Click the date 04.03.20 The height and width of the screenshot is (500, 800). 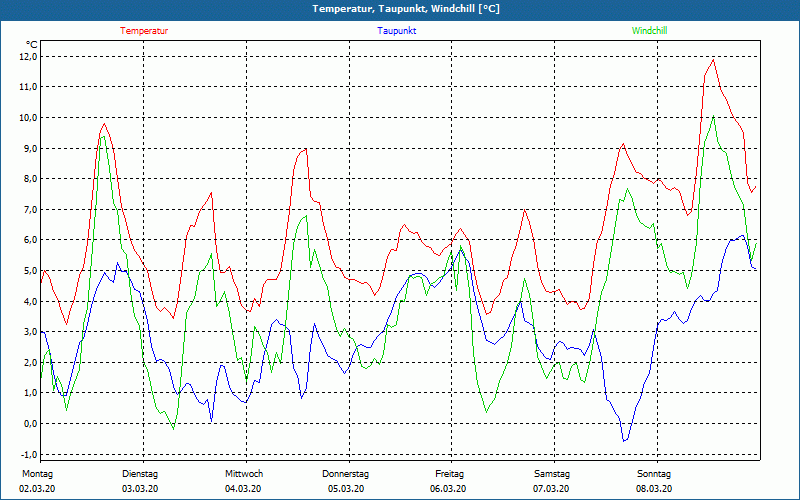tap(243, 489)
